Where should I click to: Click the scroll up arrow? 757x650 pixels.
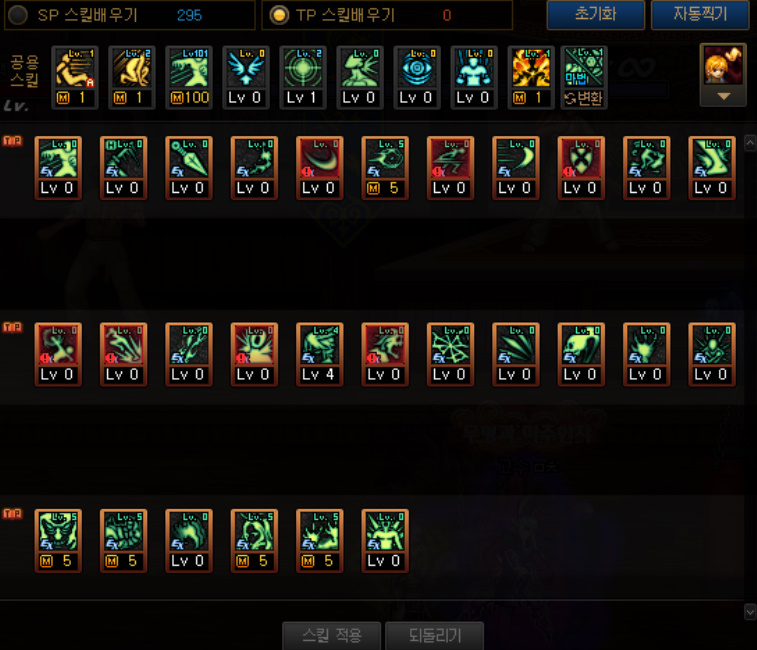tap(750, 143)
